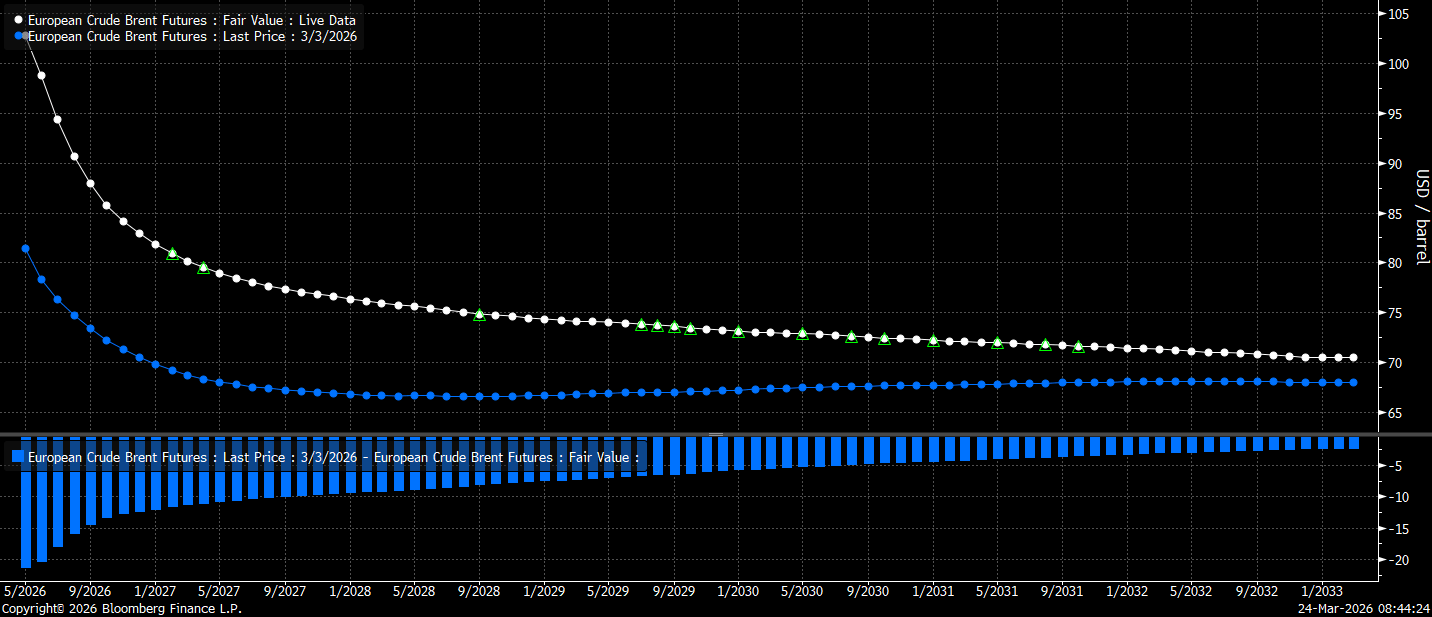Click the first blue Last Price point at 5/2026

point(25,248)
